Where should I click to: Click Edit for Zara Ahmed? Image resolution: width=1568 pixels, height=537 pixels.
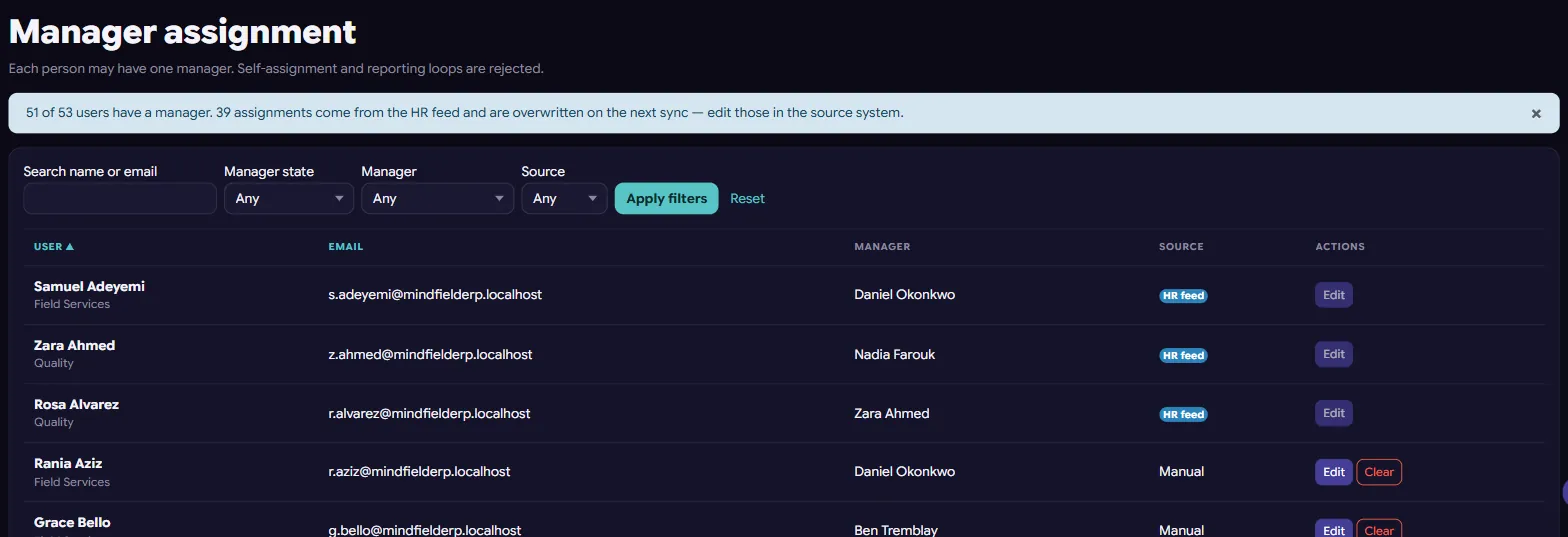[1334, 354]
